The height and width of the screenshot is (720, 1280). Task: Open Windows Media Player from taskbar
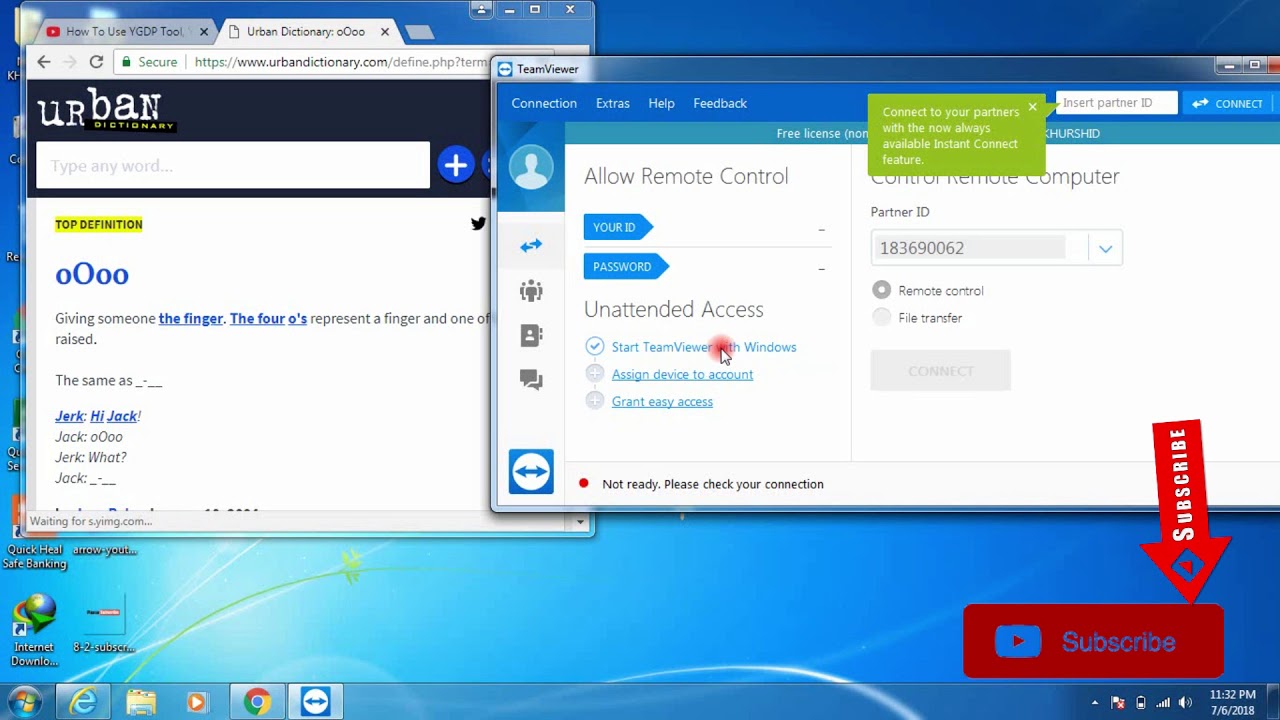point(197,703)
